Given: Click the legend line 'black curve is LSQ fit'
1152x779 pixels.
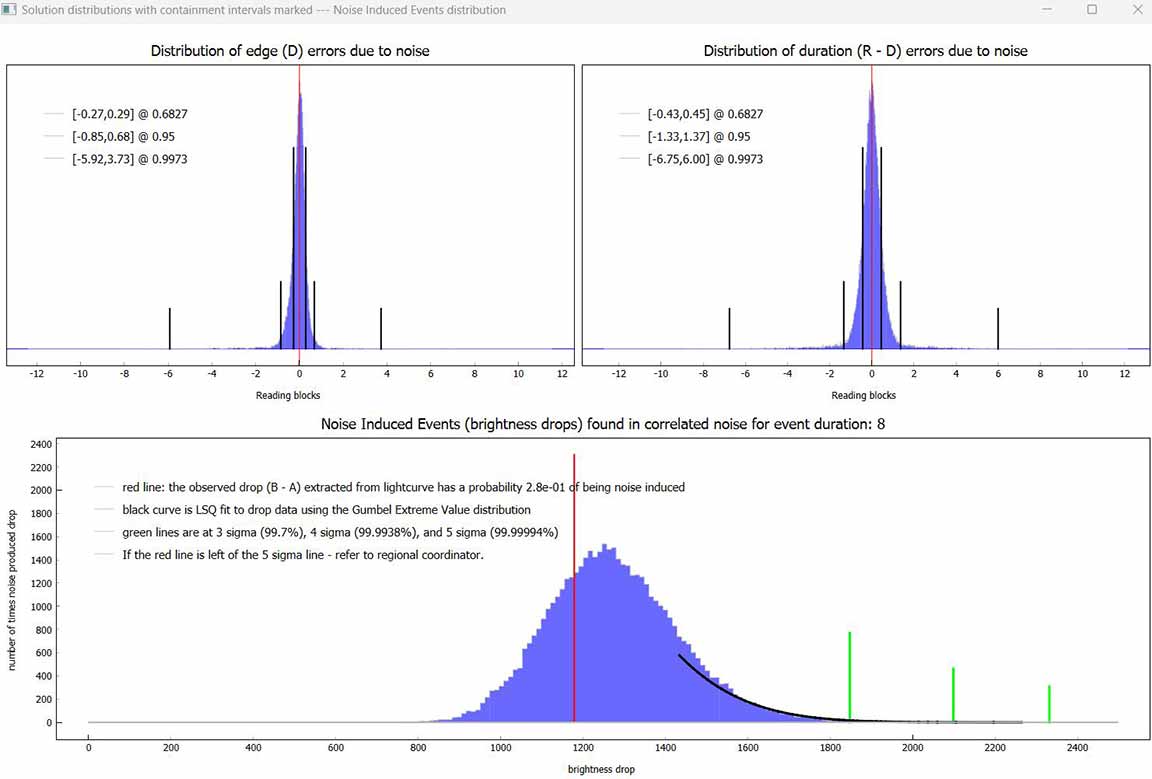Looking at the screenshot, I should coord(326,510).
